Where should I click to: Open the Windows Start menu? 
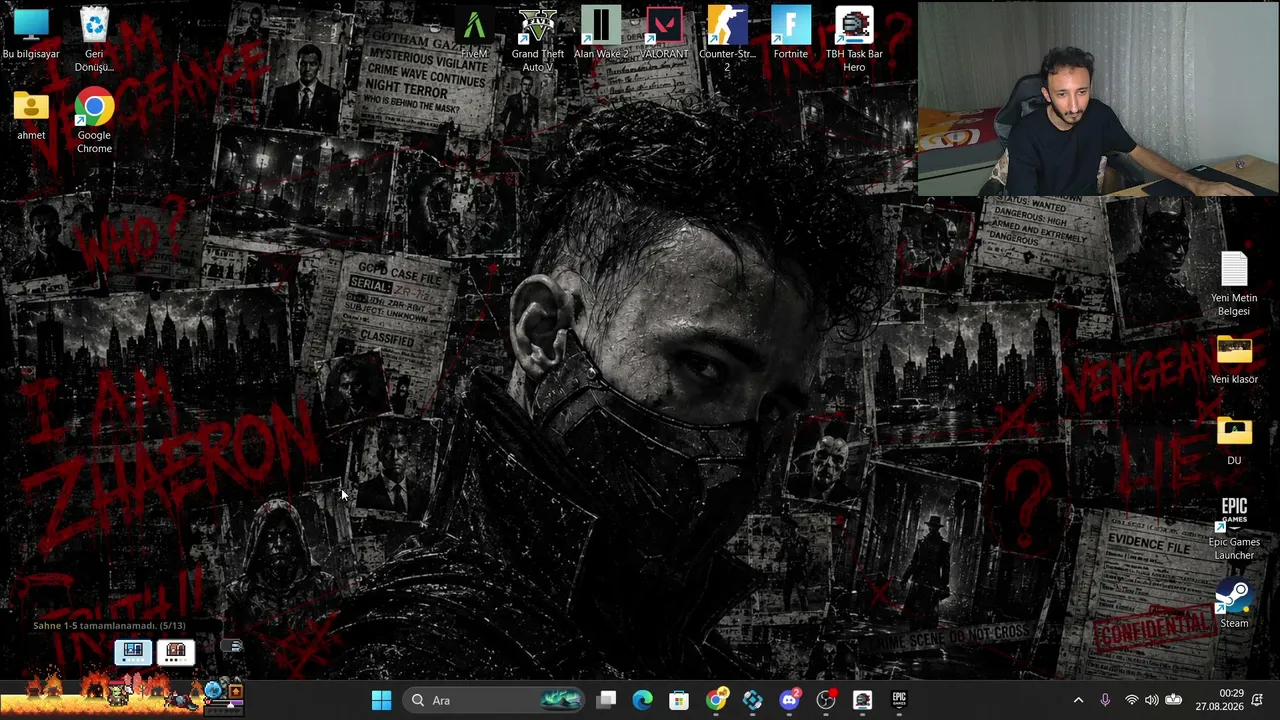381,700
